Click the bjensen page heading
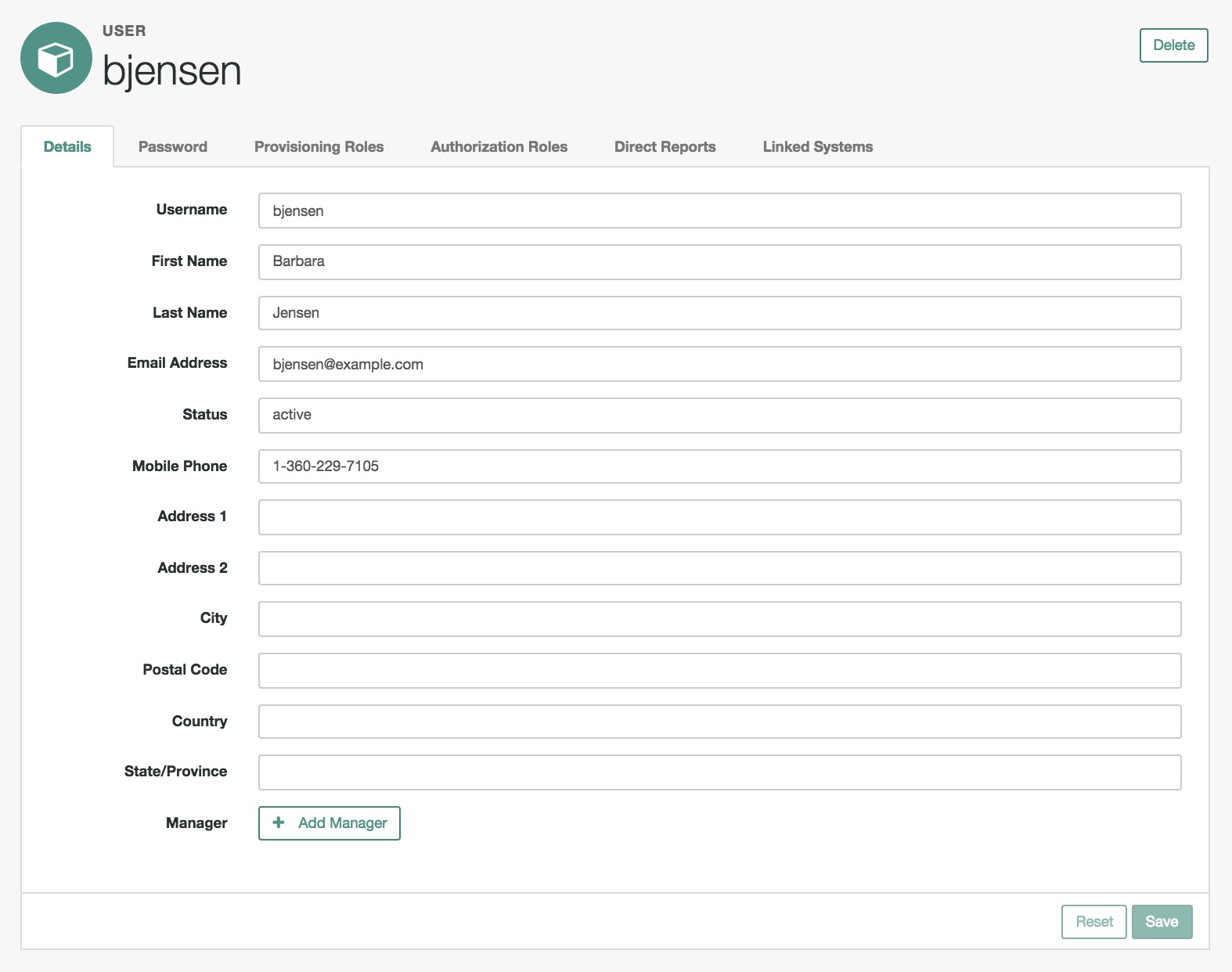This screenshot has height=972, width=1232. click(x=171, y=70)
